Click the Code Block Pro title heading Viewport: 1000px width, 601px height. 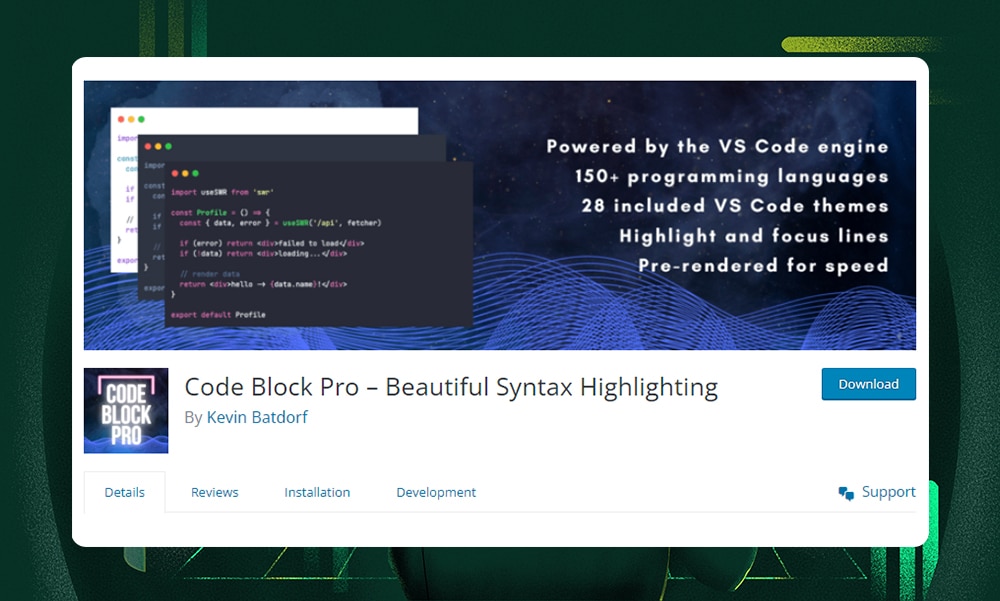click(x=451, y=387)
